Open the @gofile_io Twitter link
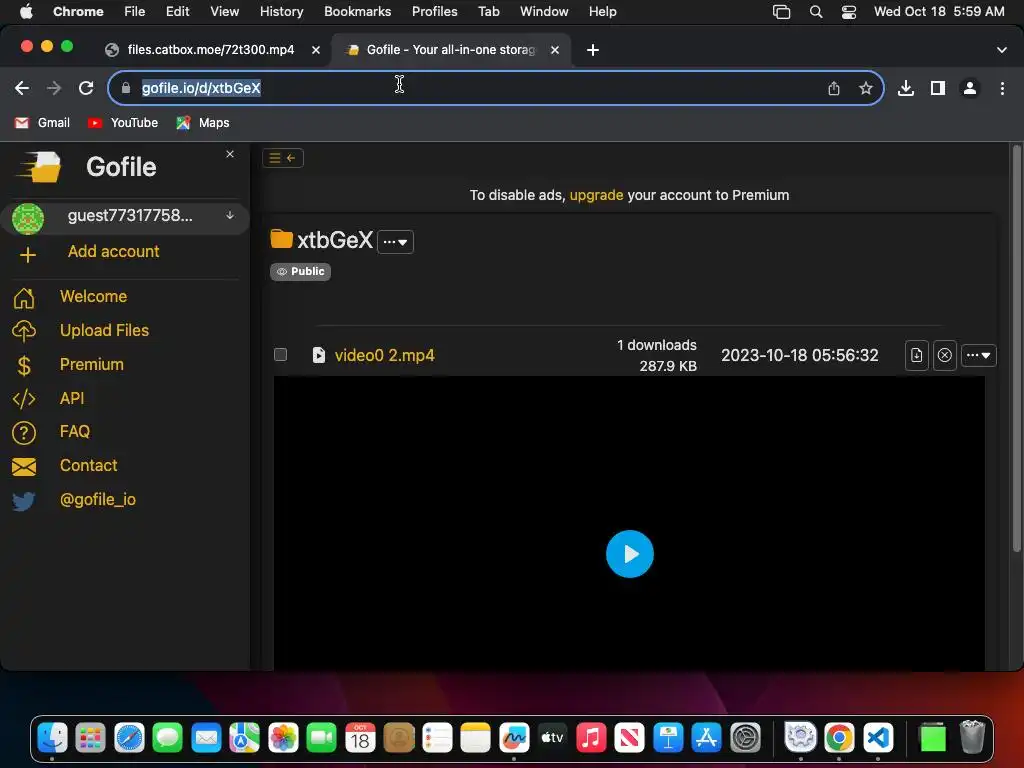Image resolution: width=1024 pixels, height=768 pixels. 98,500
